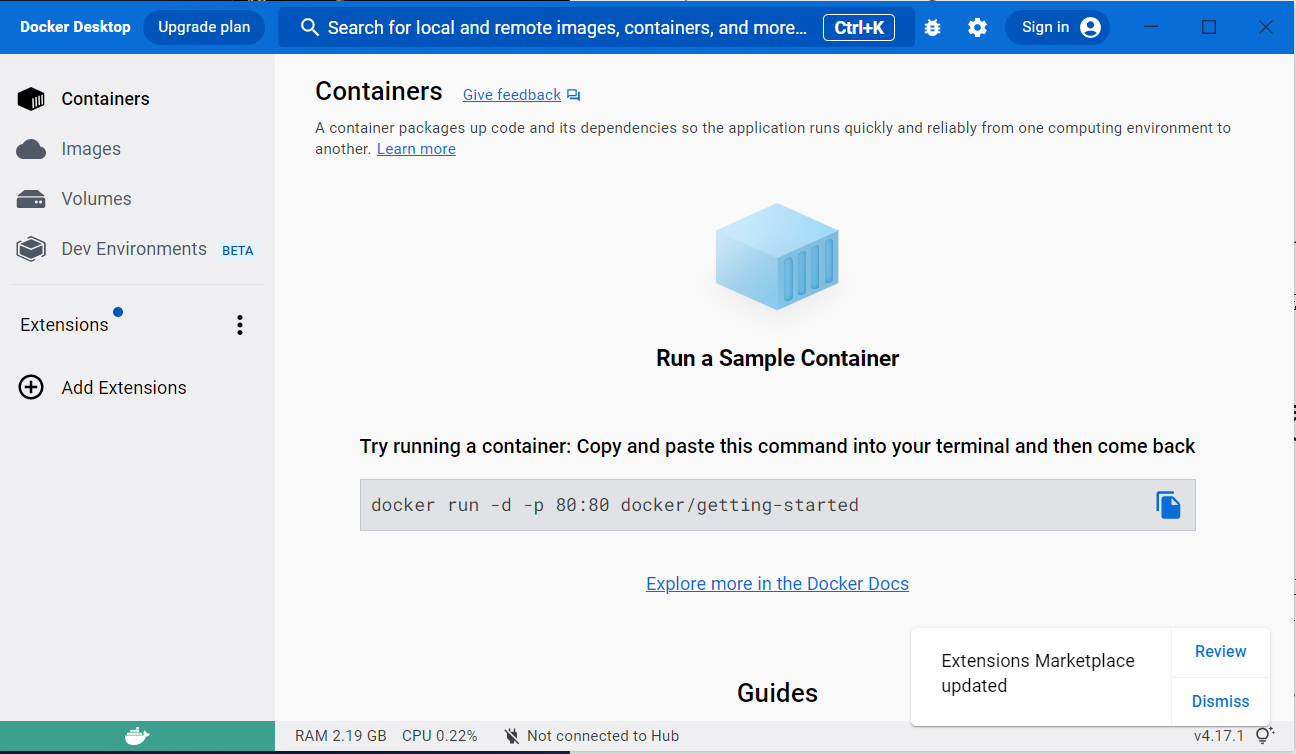Click the Images cloud icon
This screenshot has height=754, width=1296.
31,149
